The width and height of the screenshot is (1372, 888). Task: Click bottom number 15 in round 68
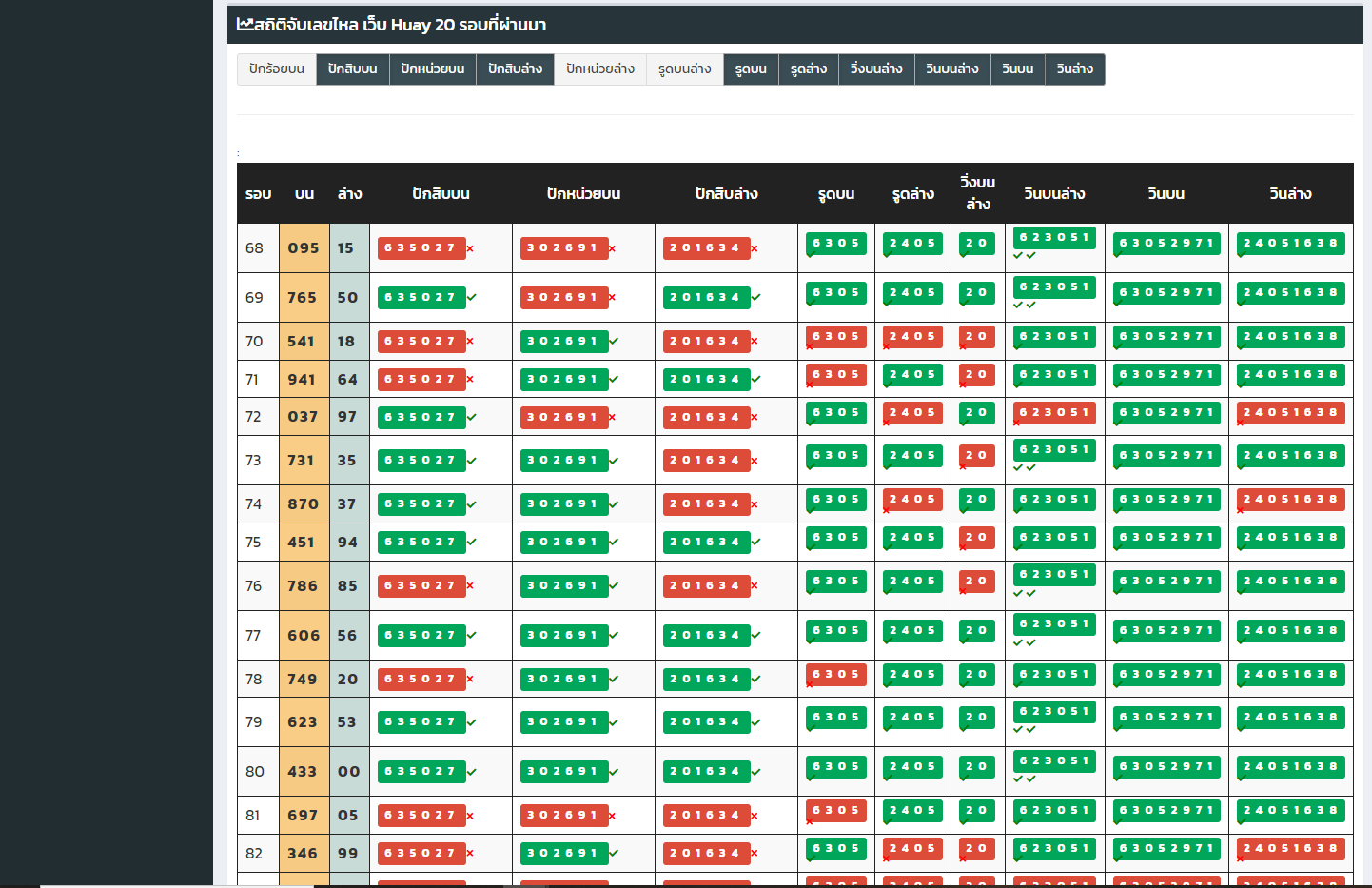click(x=345, y=247)
